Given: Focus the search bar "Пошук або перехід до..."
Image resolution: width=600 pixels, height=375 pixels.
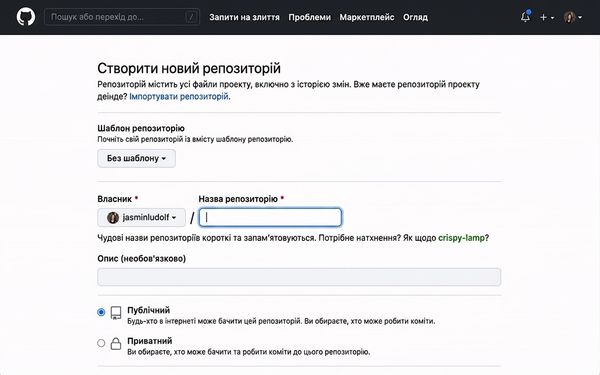Looking at the screenshot, I should (x=122, y=17).
